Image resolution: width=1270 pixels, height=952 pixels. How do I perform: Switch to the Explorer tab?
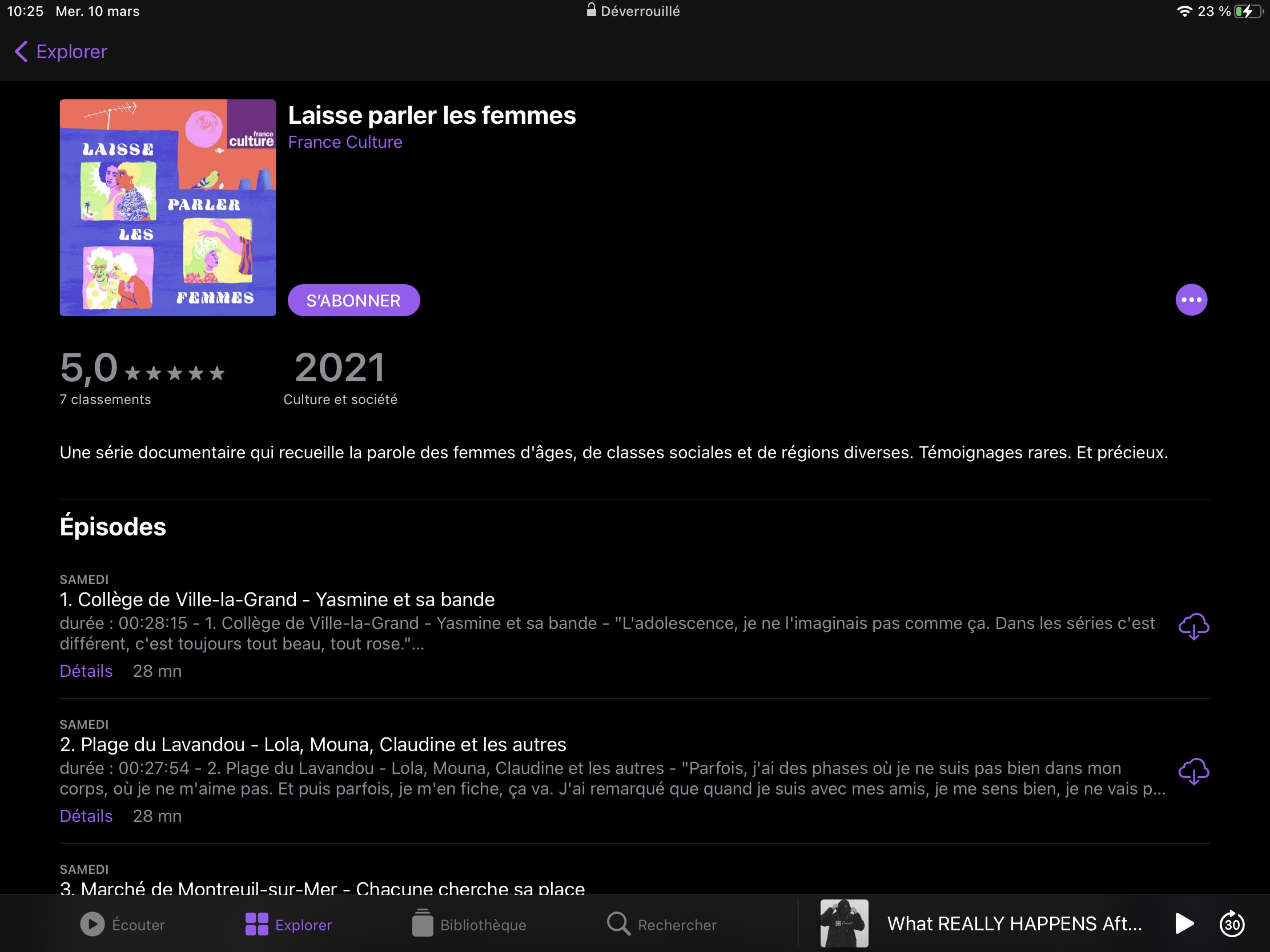click(x=288, y=925)
